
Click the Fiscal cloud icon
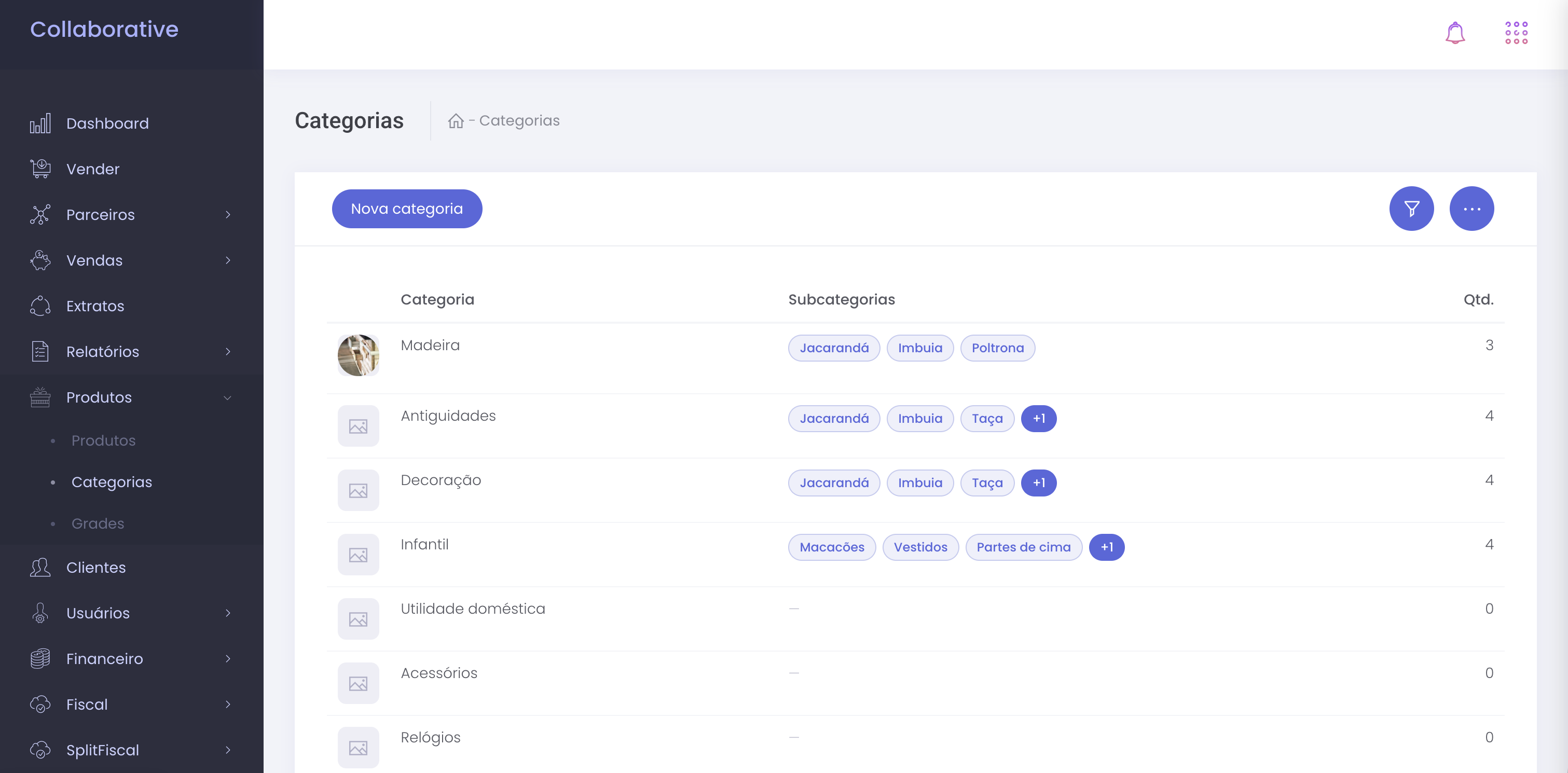click(x=40, y=704)
